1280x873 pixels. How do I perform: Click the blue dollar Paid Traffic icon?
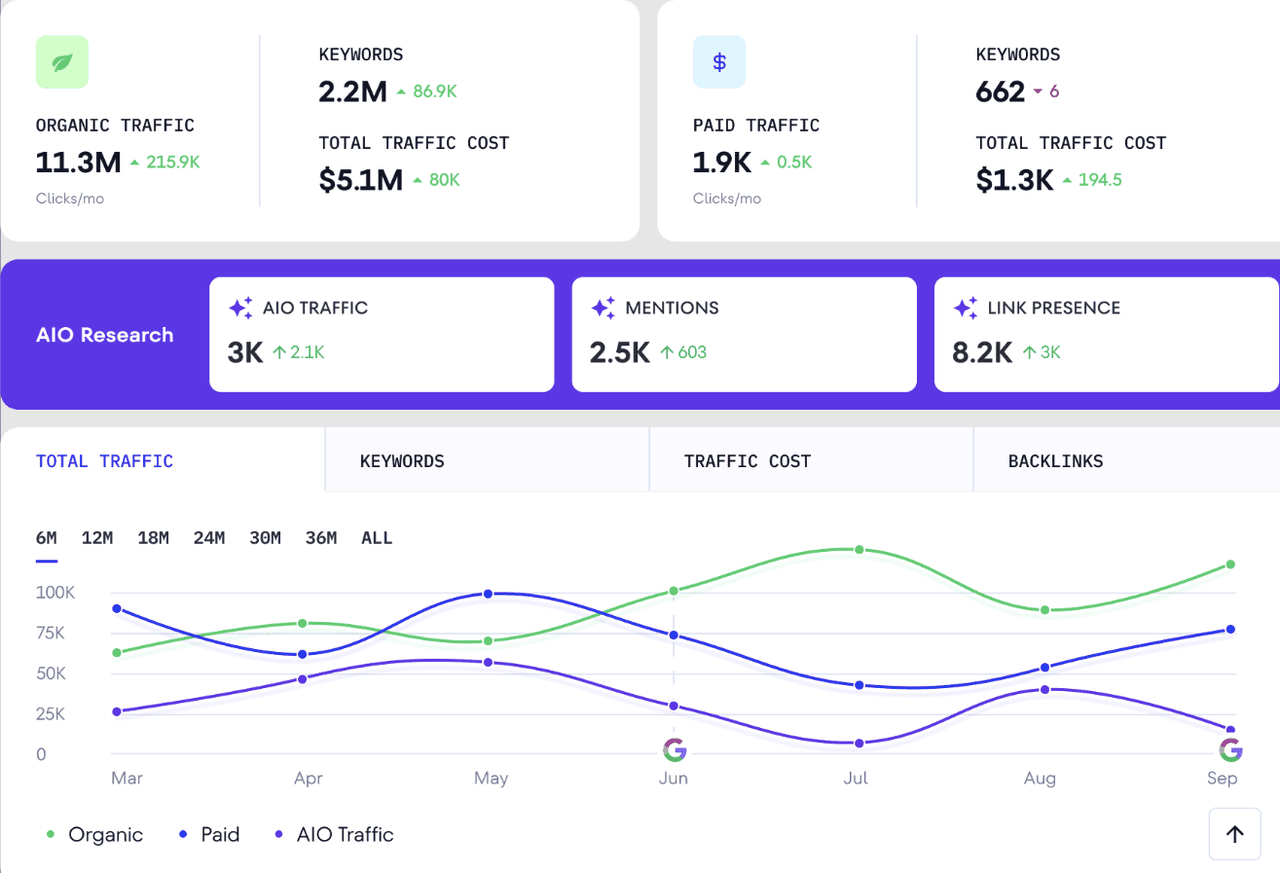point(719,62)
